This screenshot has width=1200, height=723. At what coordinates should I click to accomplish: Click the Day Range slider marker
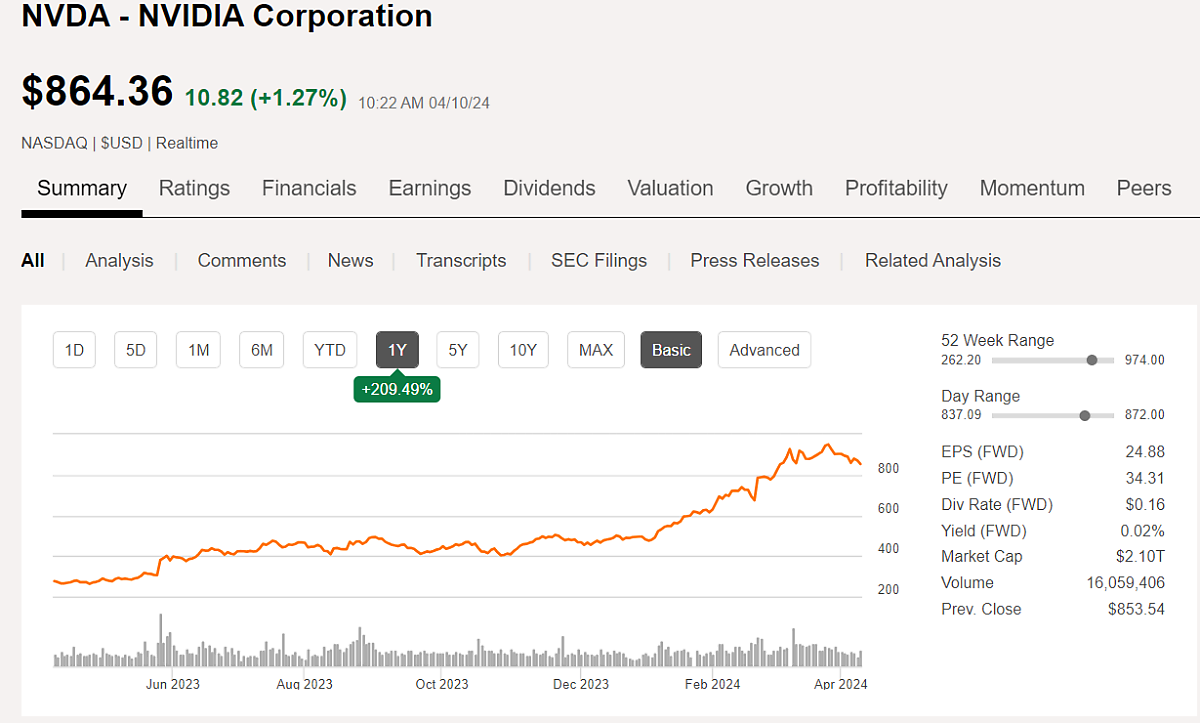point(1085,415)
